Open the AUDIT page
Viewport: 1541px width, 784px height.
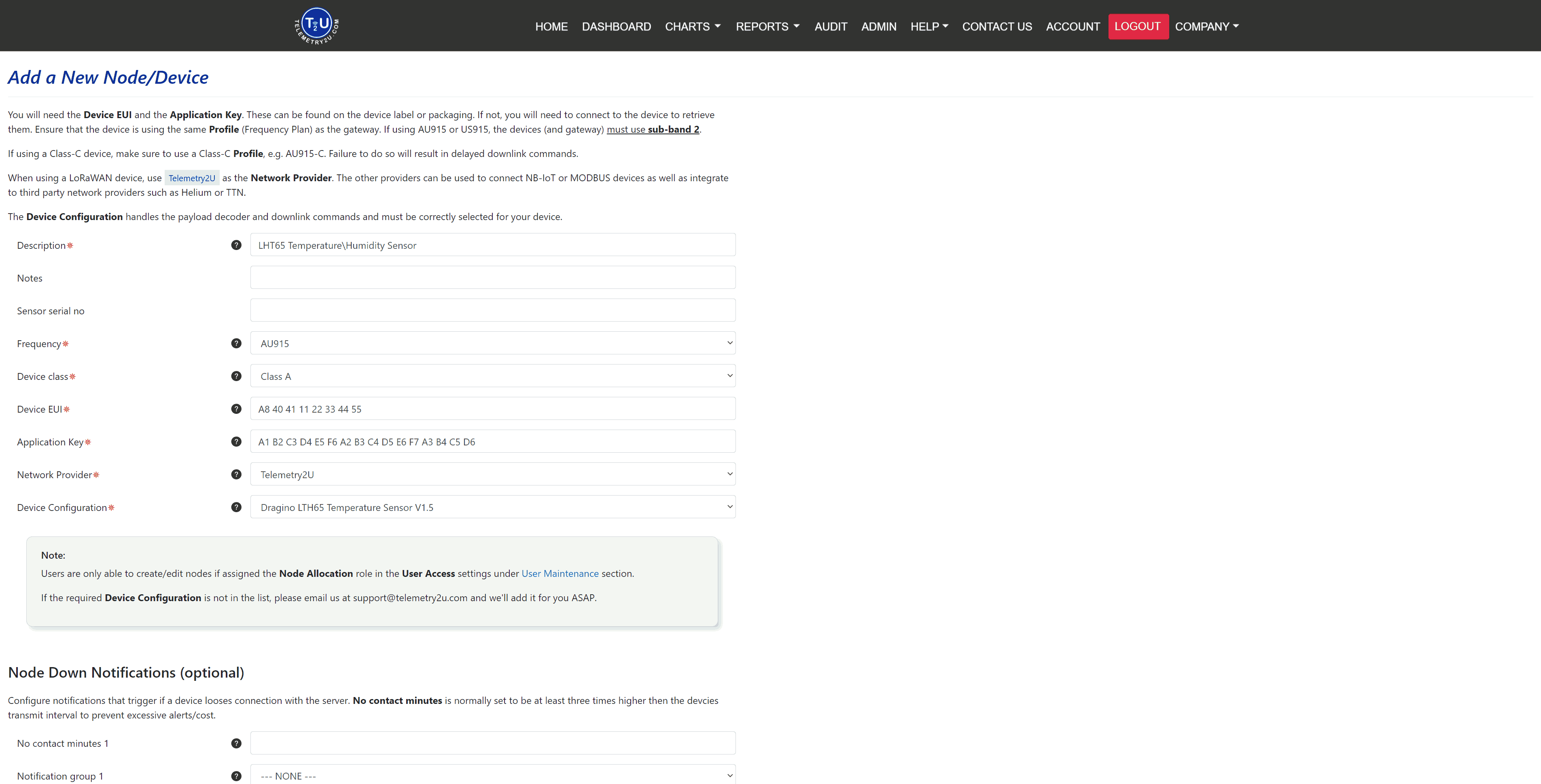pos(830,26)
